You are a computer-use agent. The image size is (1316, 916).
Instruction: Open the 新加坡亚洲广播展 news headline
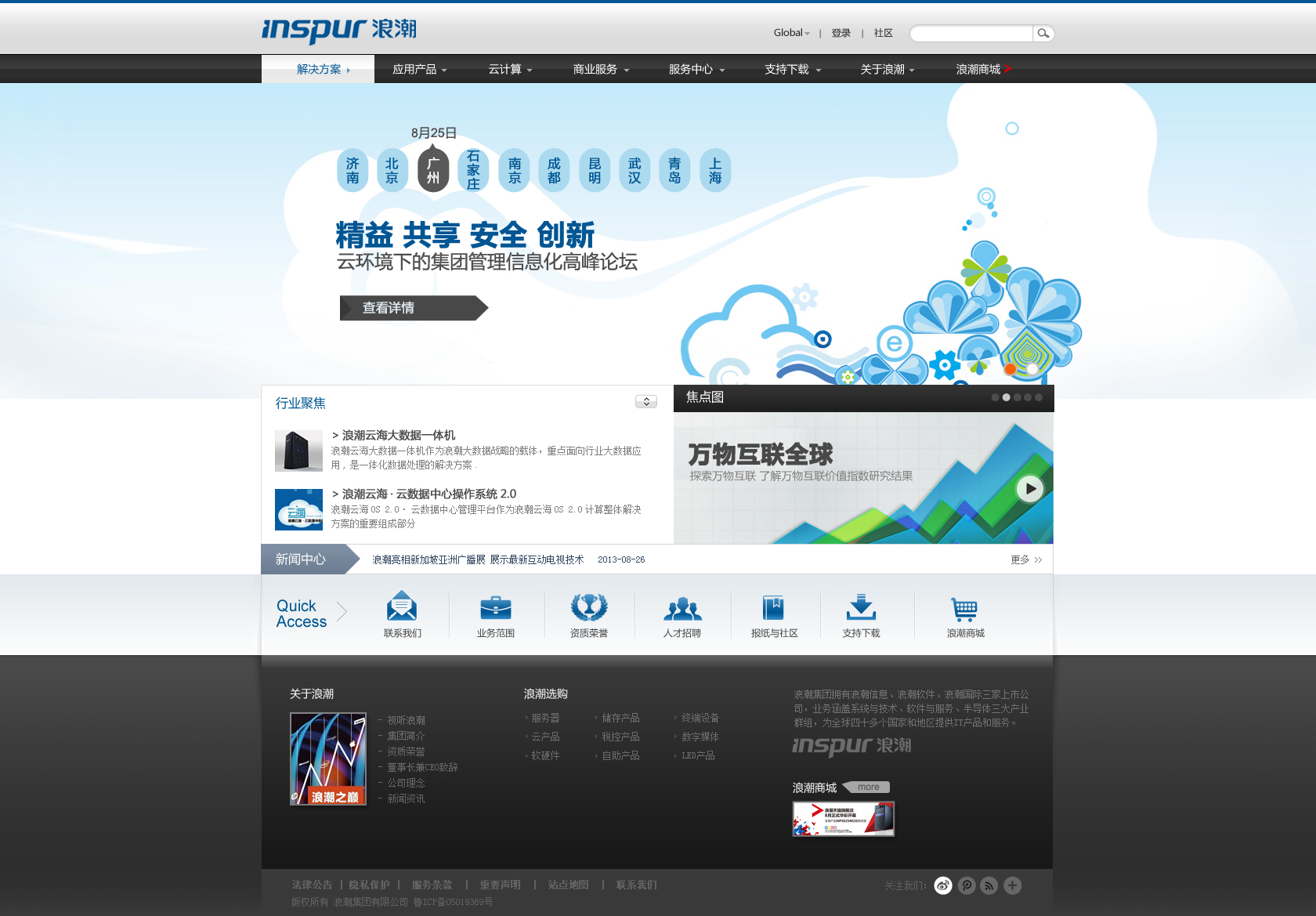pyautogui.click(x=478, y=559)
